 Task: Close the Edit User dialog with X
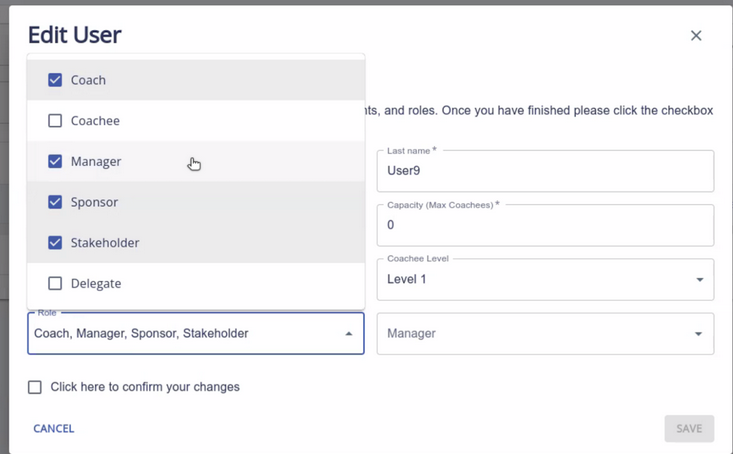(696, 36)
